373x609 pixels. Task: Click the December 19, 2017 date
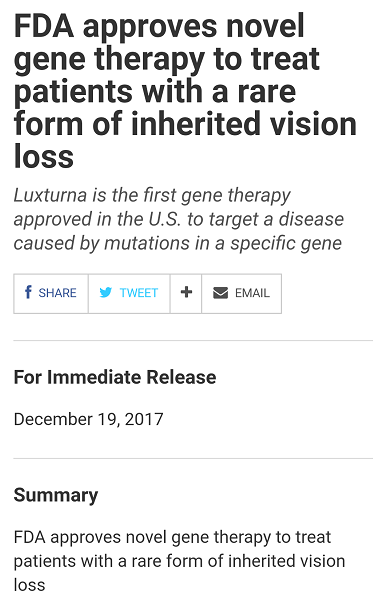tap(89, 419)
